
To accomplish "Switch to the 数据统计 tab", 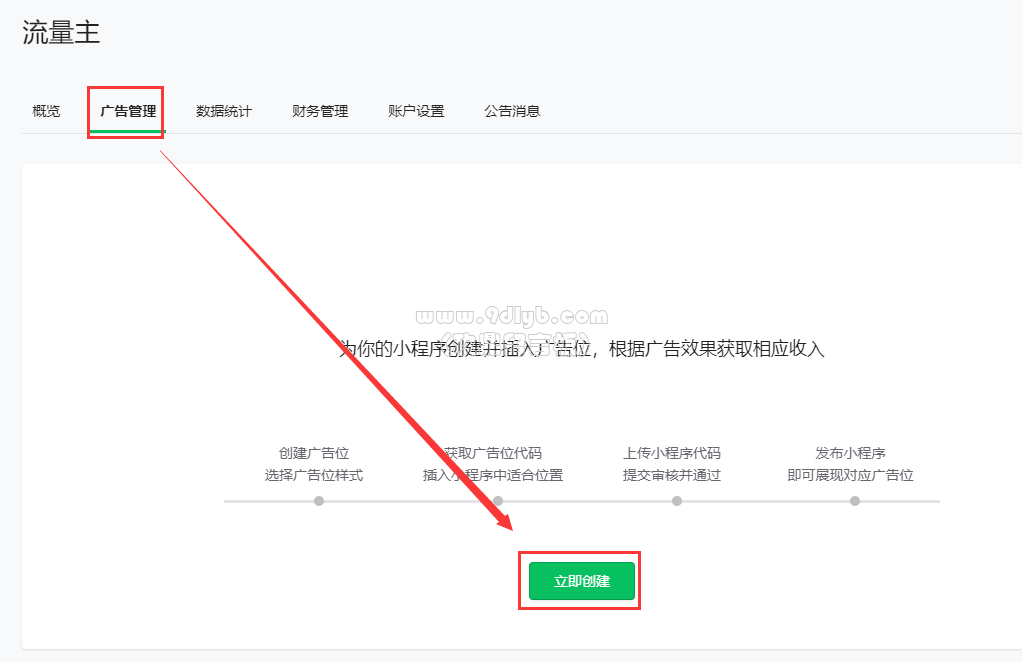I will pos(224,111).
